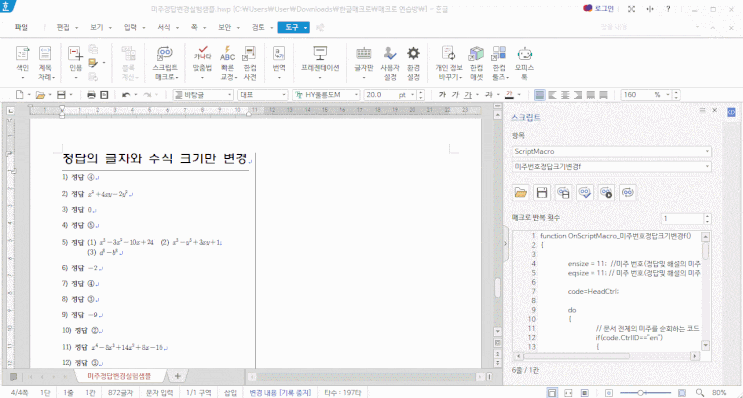
Task: Open 오피스 톡 assistant
Action: 525,63
